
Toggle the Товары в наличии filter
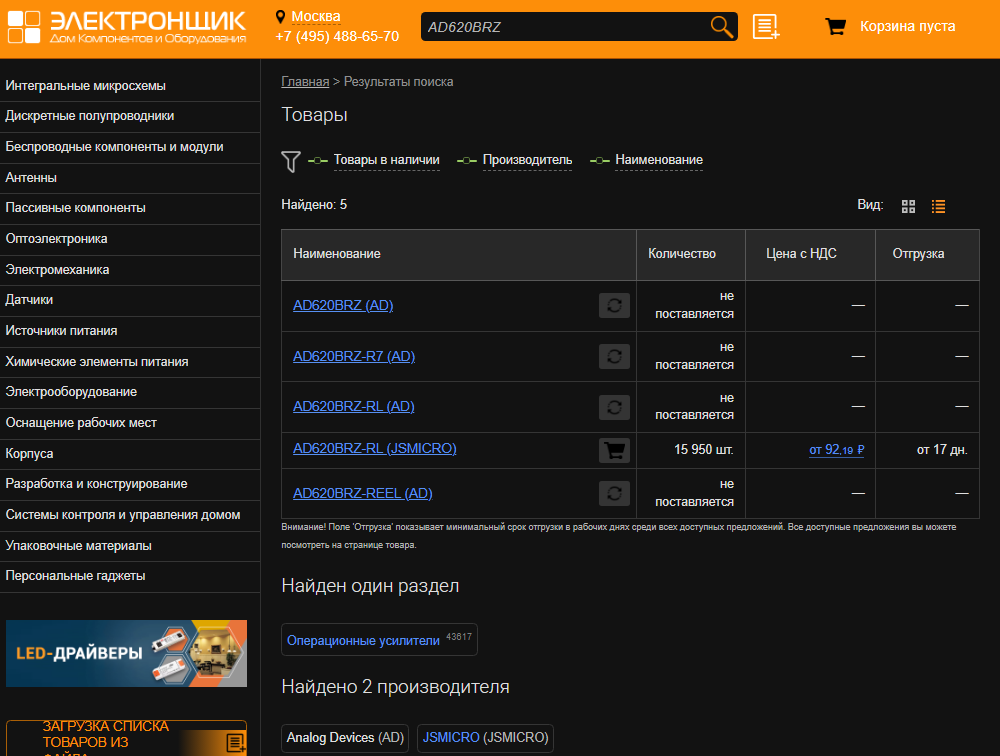pyautogui.click(x=386, y=160)
